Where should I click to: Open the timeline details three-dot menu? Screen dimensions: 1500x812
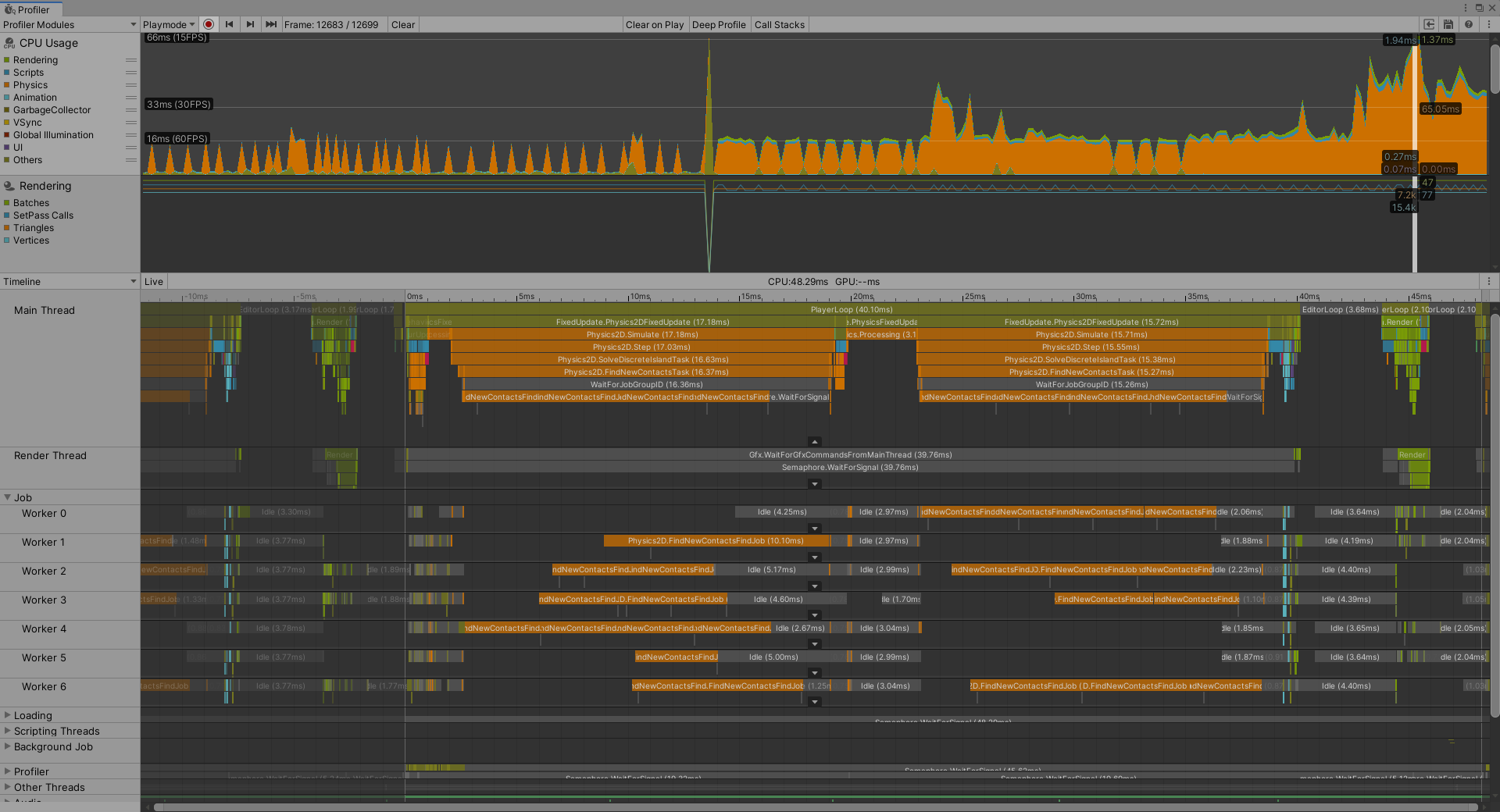(x=1489, y=281)
